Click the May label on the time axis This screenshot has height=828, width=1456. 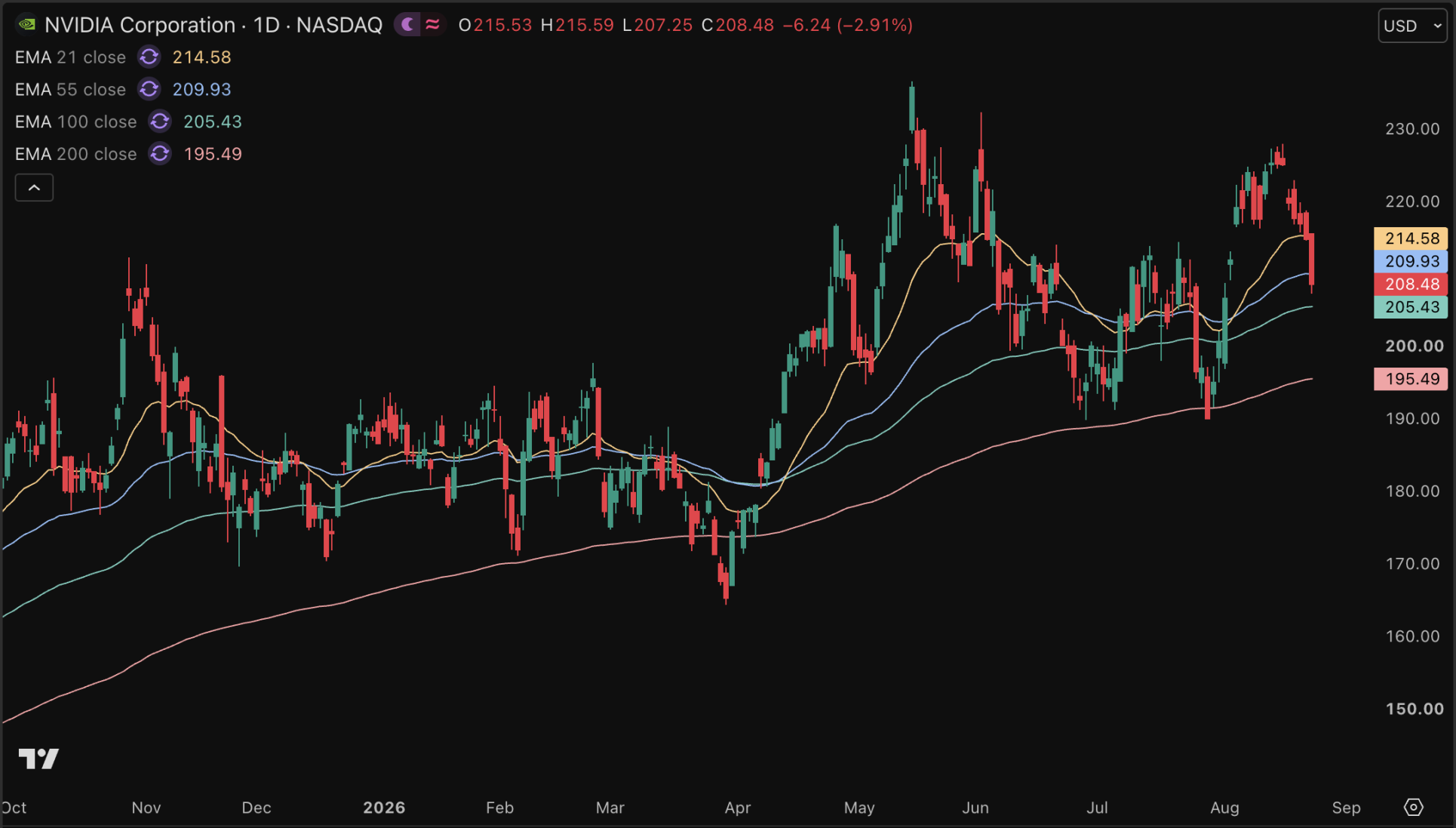coord(859,808)
